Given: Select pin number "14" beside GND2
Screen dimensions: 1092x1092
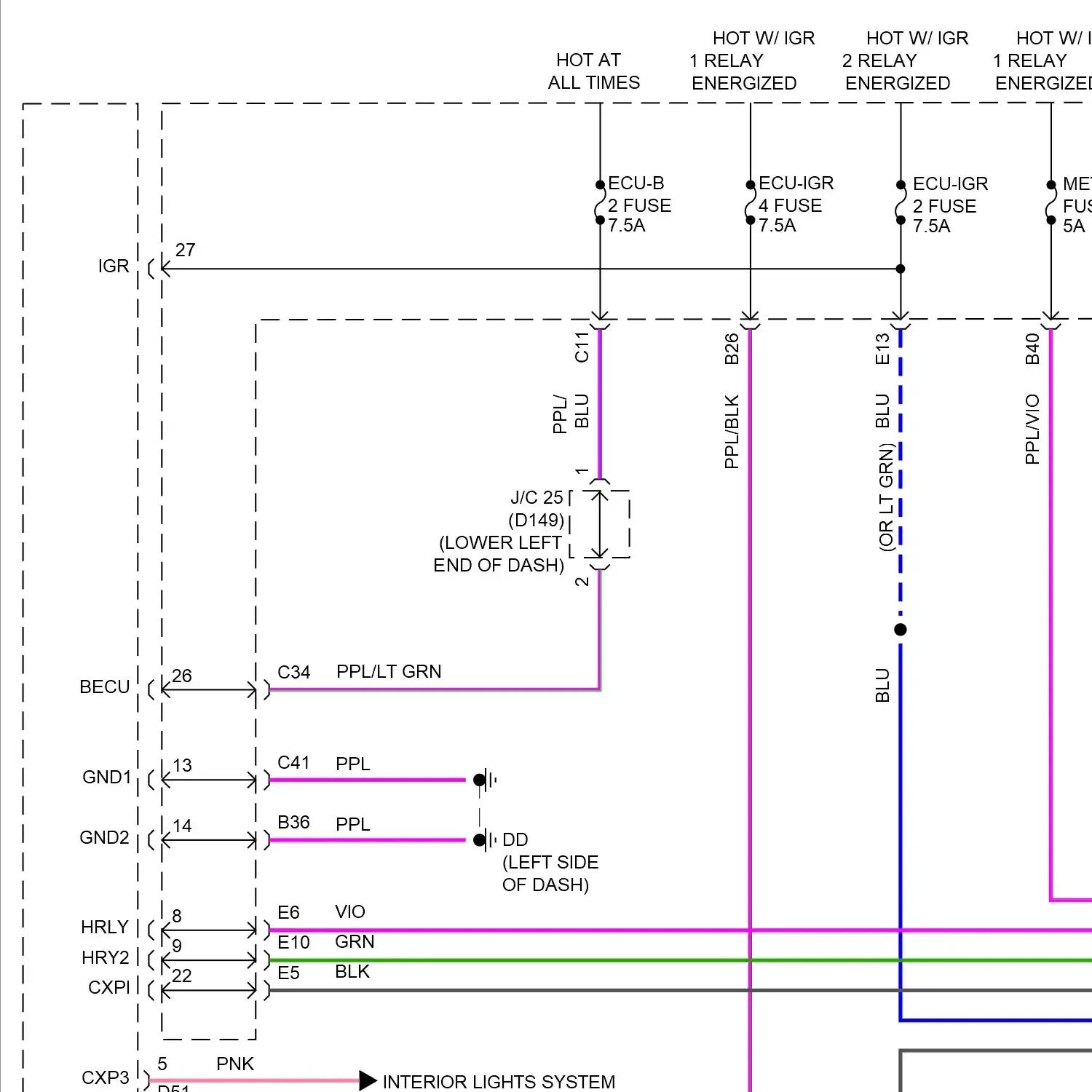Looking at the screenshot, I should 182,826.
